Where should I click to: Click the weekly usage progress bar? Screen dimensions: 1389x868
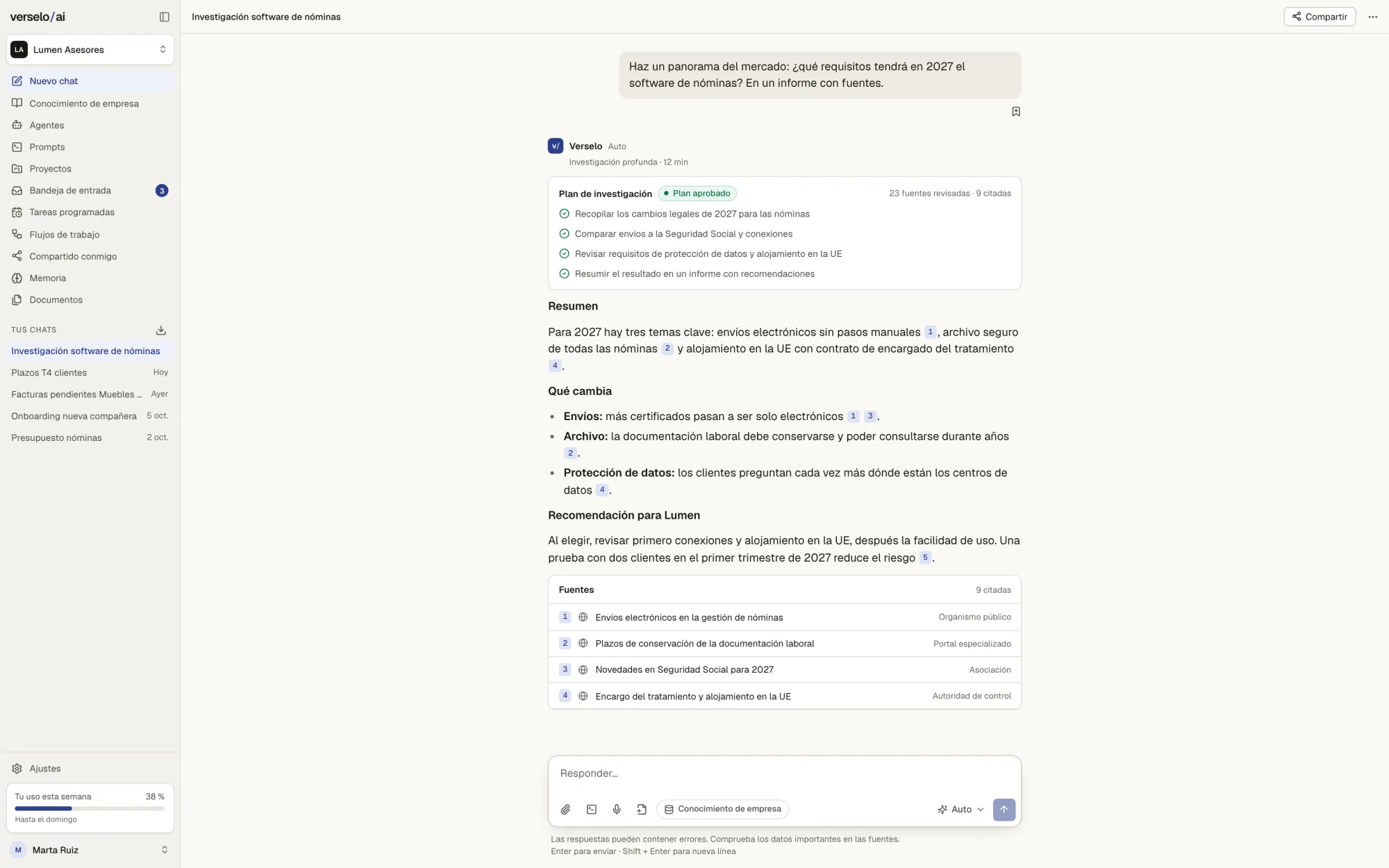coord(90,808)
